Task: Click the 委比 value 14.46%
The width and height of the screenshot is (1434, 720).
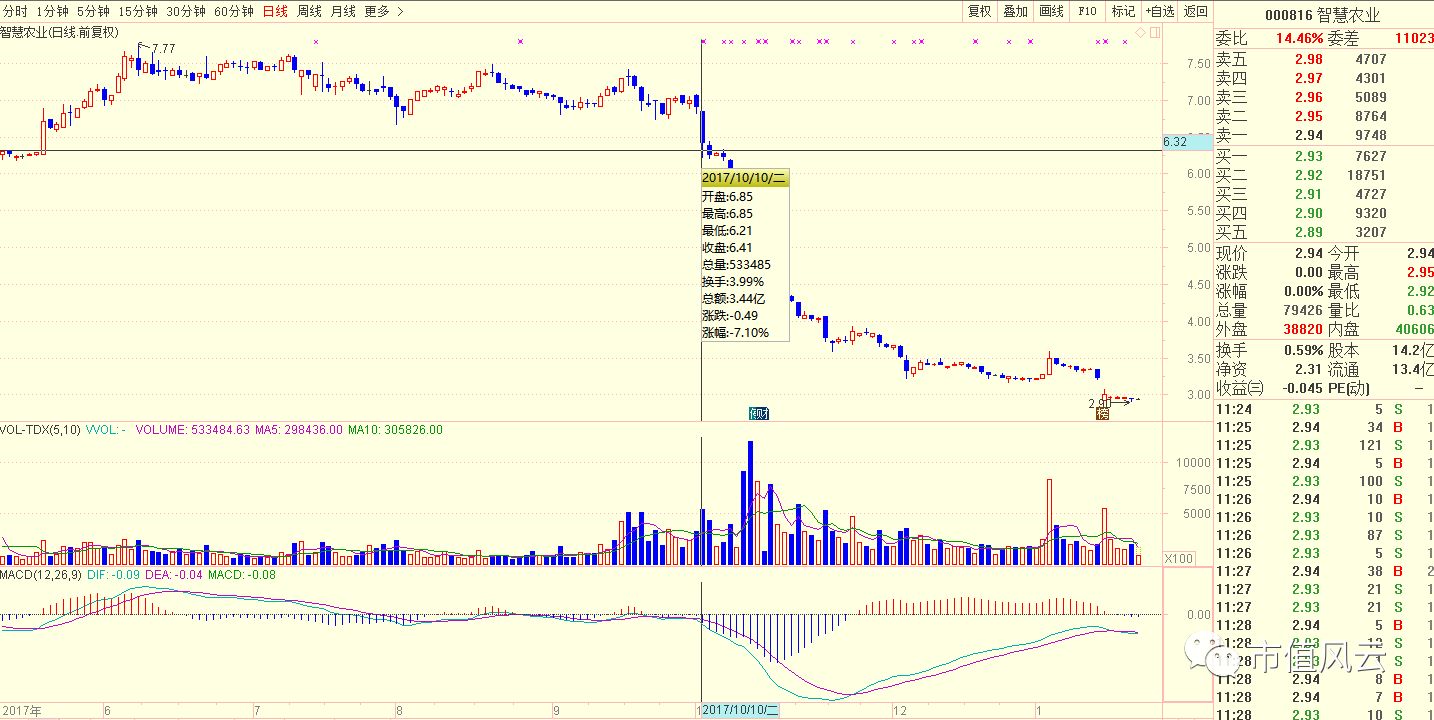Action: coord(1298,39)
